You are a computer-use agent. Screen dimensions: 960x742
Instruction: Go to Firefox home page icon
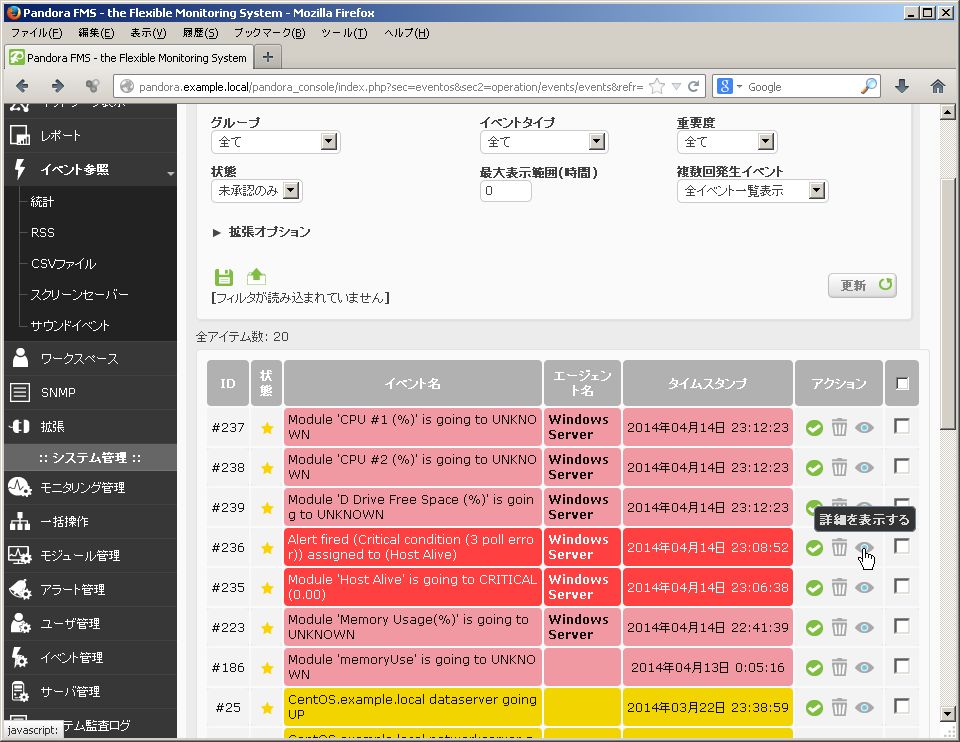[937, 86]
